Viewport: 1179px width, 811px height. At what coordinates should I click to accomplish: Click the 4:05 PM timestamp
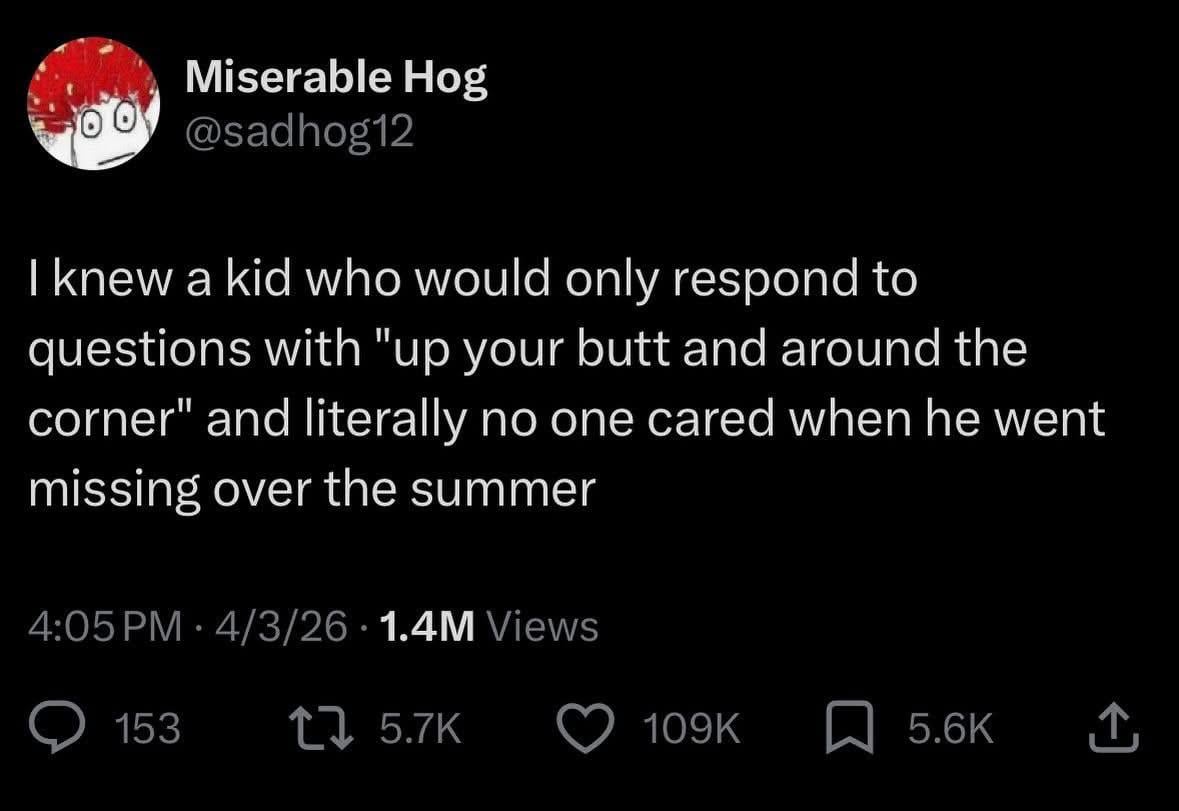(105, 628)
